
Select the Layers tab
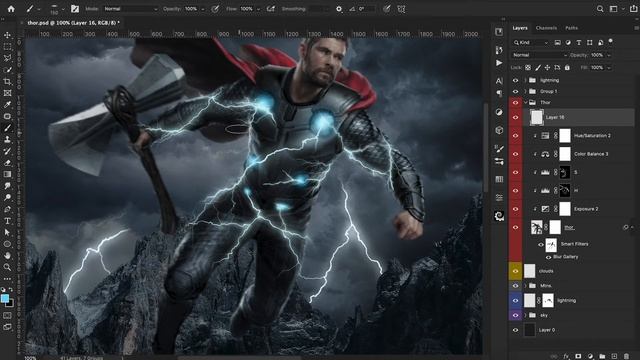coord(520,28)
